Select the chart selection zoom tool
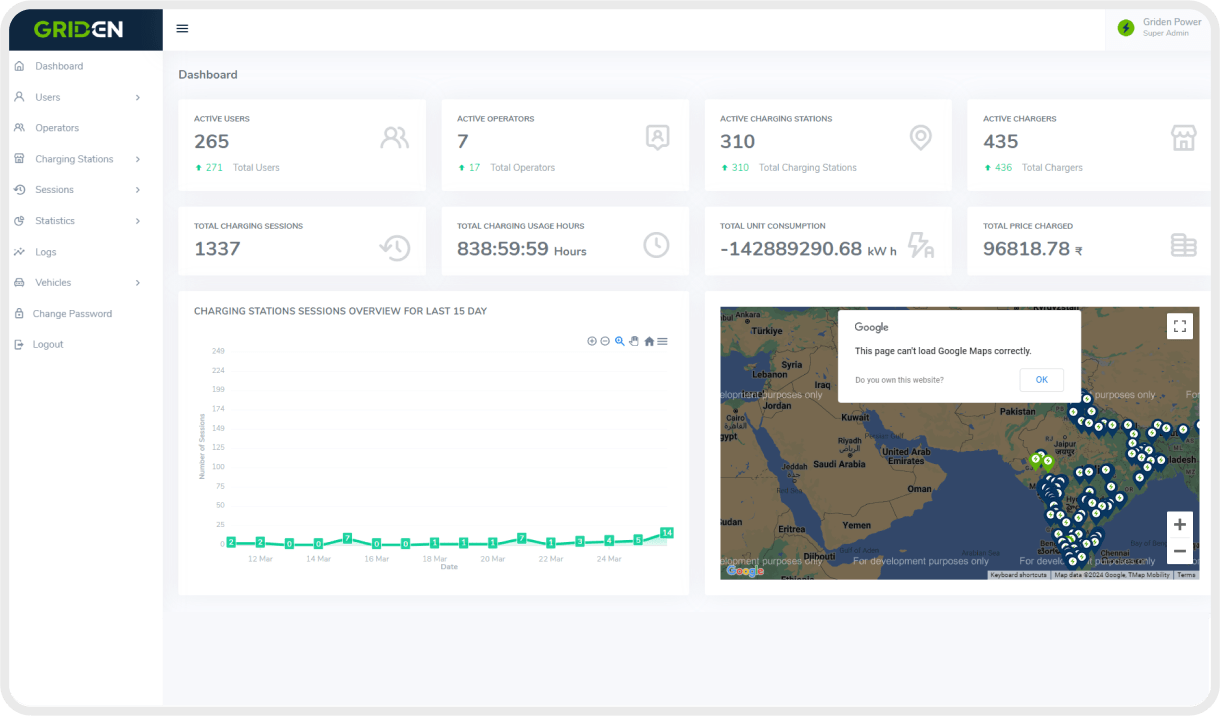This screenshot has height=716, width=1220. click(x=620, y=341)
